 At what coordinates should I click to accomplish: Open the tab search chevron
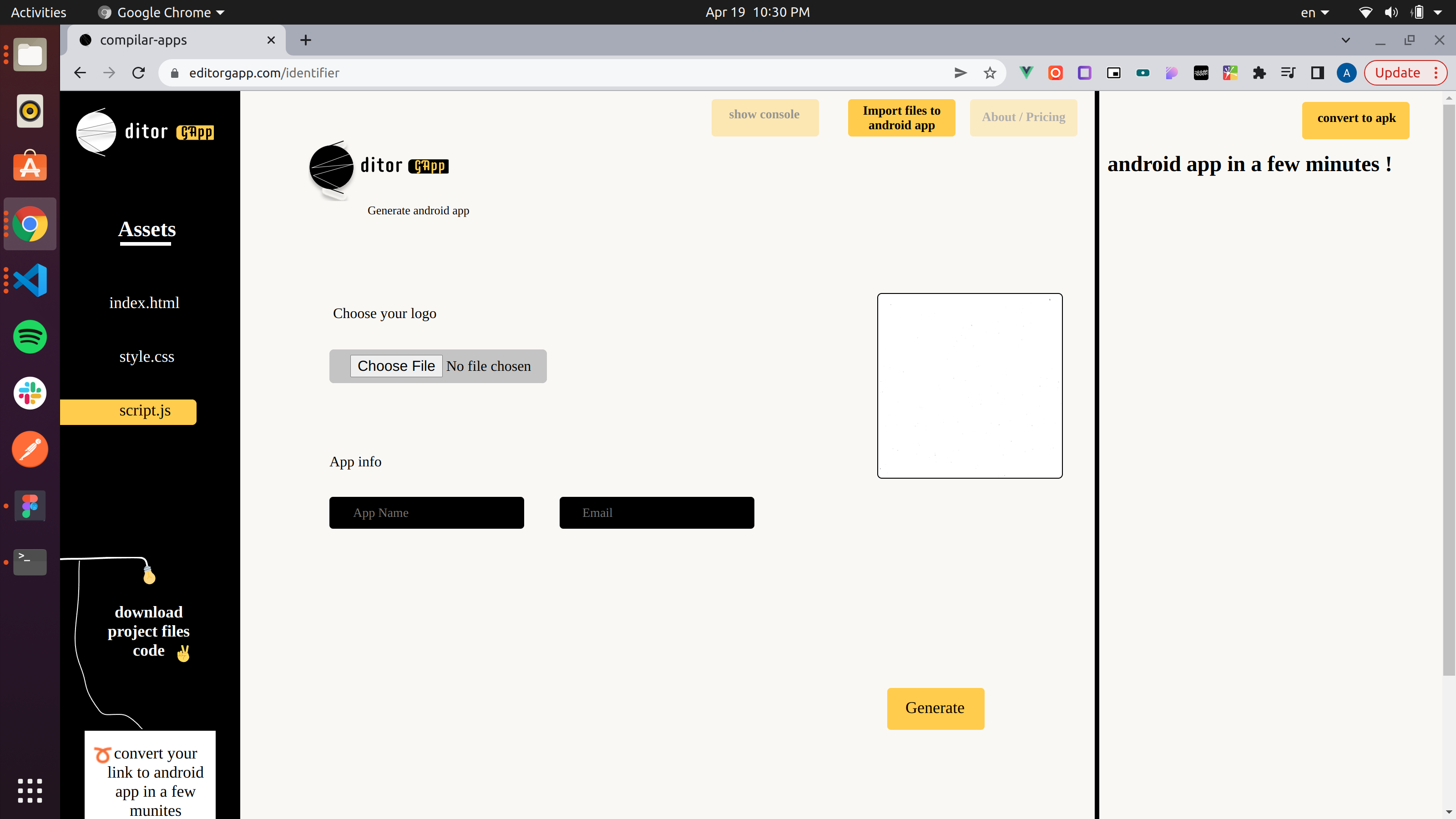click(x=1346, y=40)
